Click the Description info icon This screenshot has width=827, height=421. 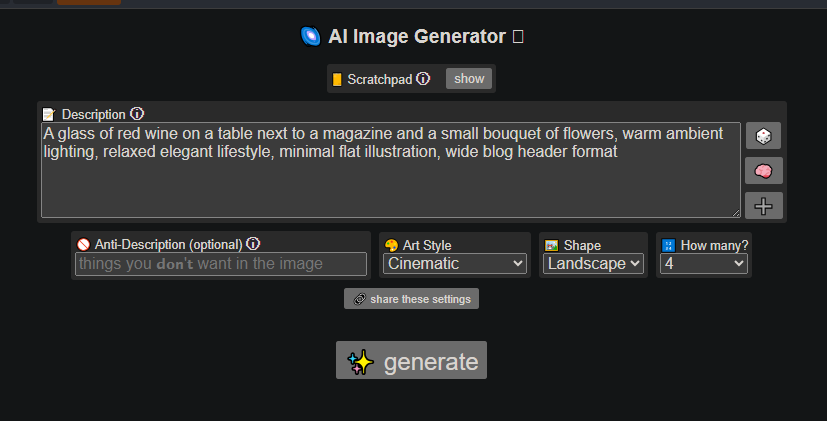point(137,114)
